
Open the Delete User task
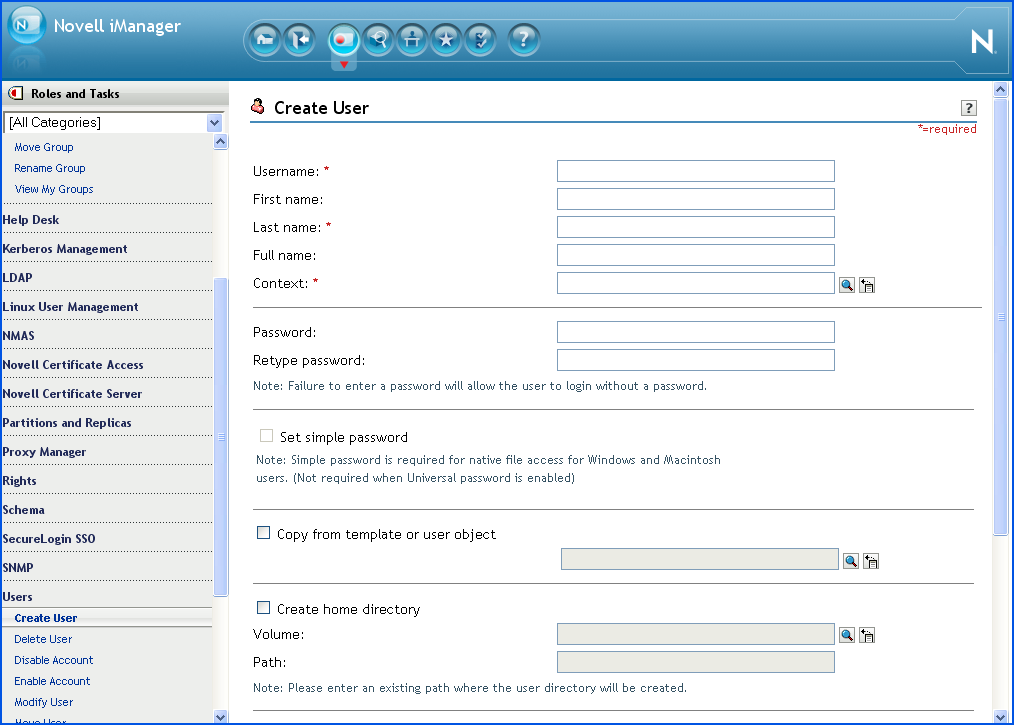tap(43, 639)
